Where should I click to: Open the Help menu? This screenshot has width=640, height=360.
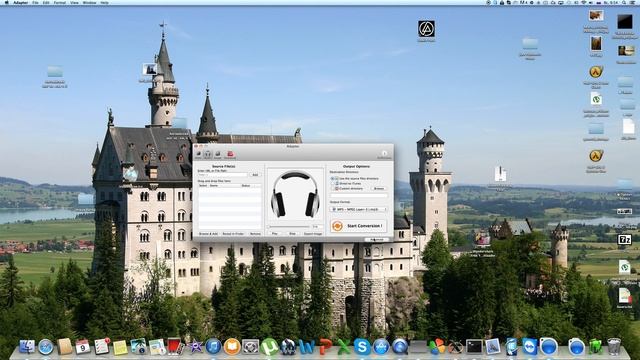(x=104, y=2)
